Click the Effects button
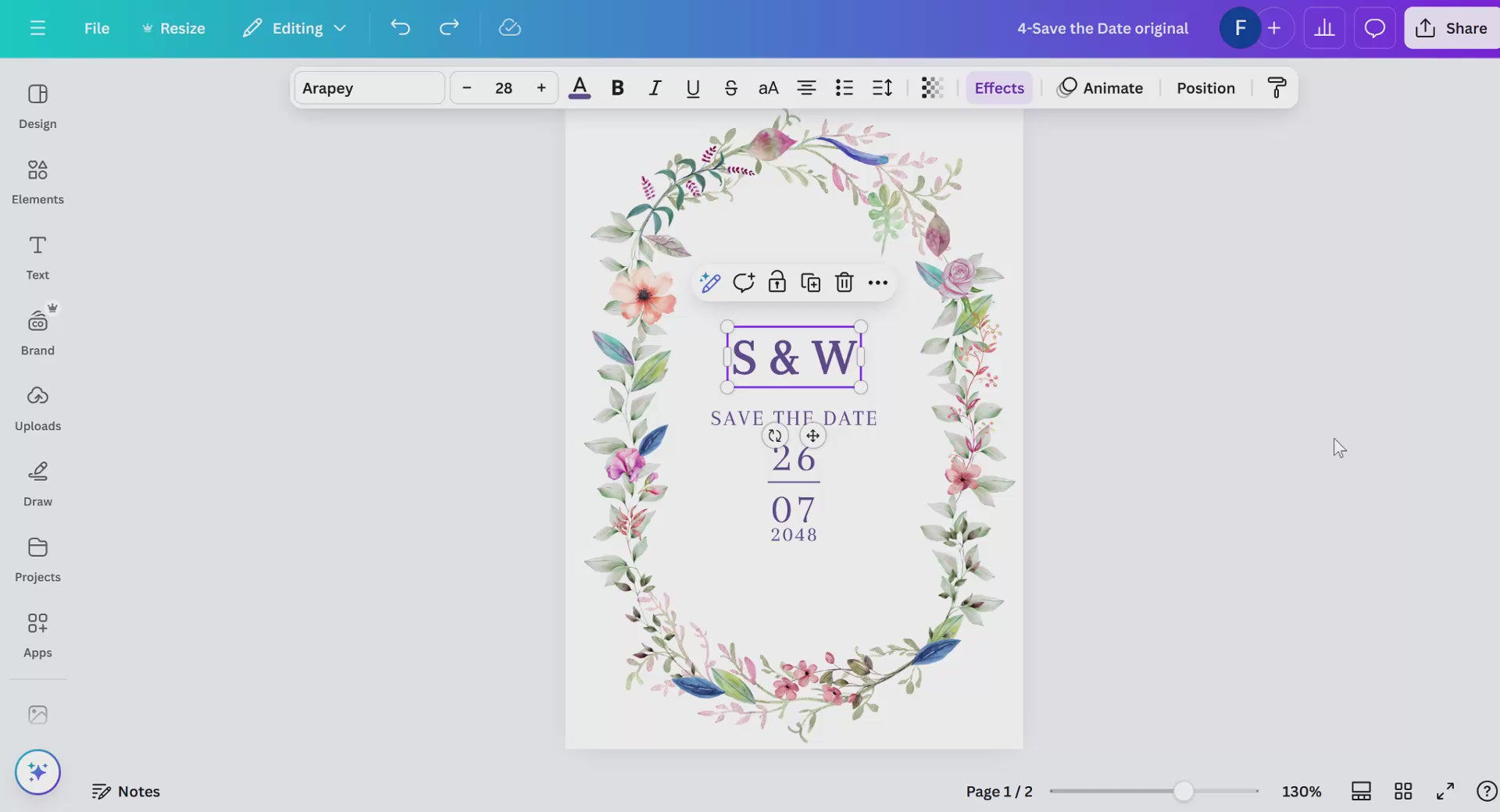 998,88
